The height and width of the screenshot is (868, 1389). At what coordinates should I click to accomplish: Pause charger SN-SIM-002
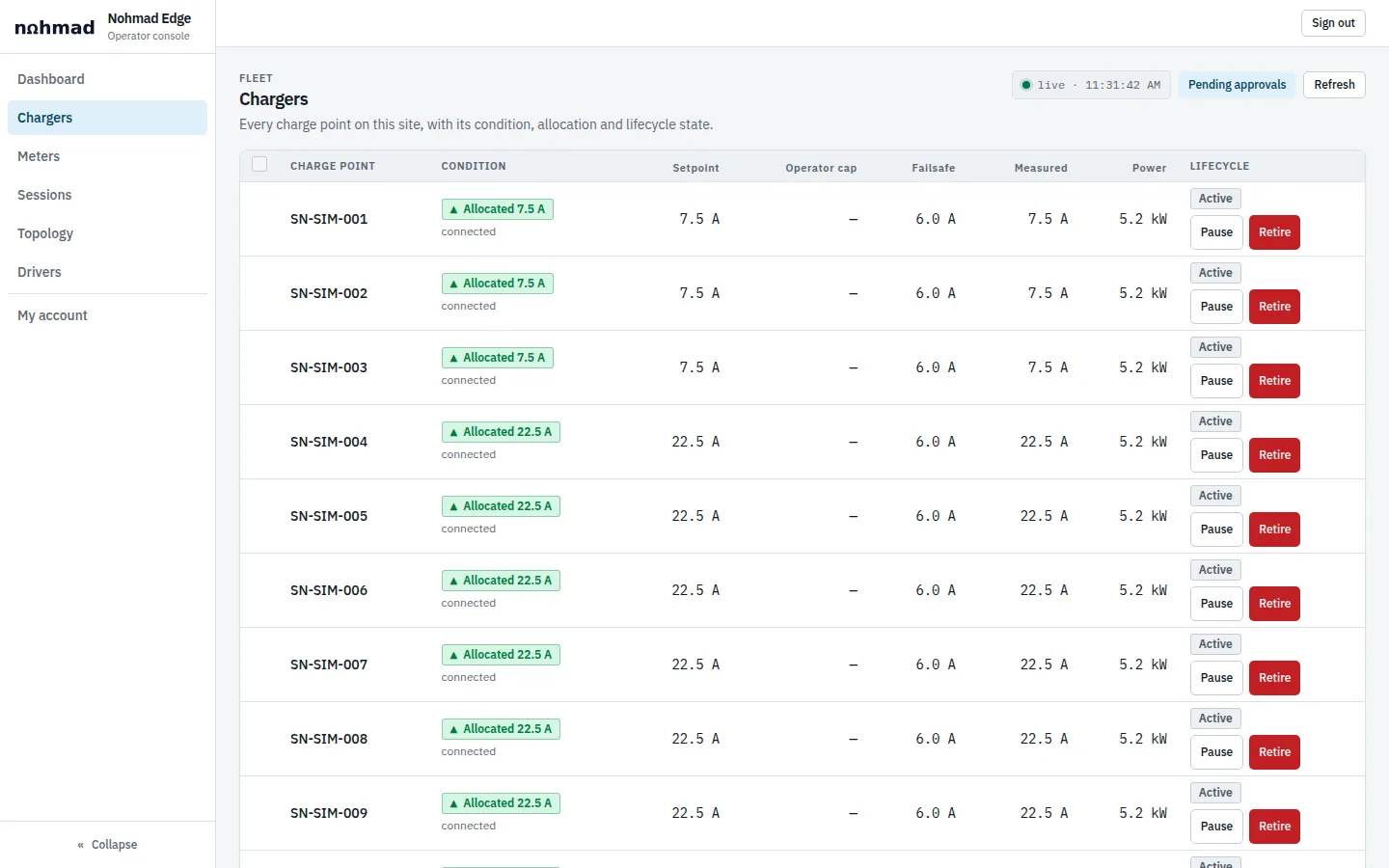pyautogui.click(x=1216, y=307)
